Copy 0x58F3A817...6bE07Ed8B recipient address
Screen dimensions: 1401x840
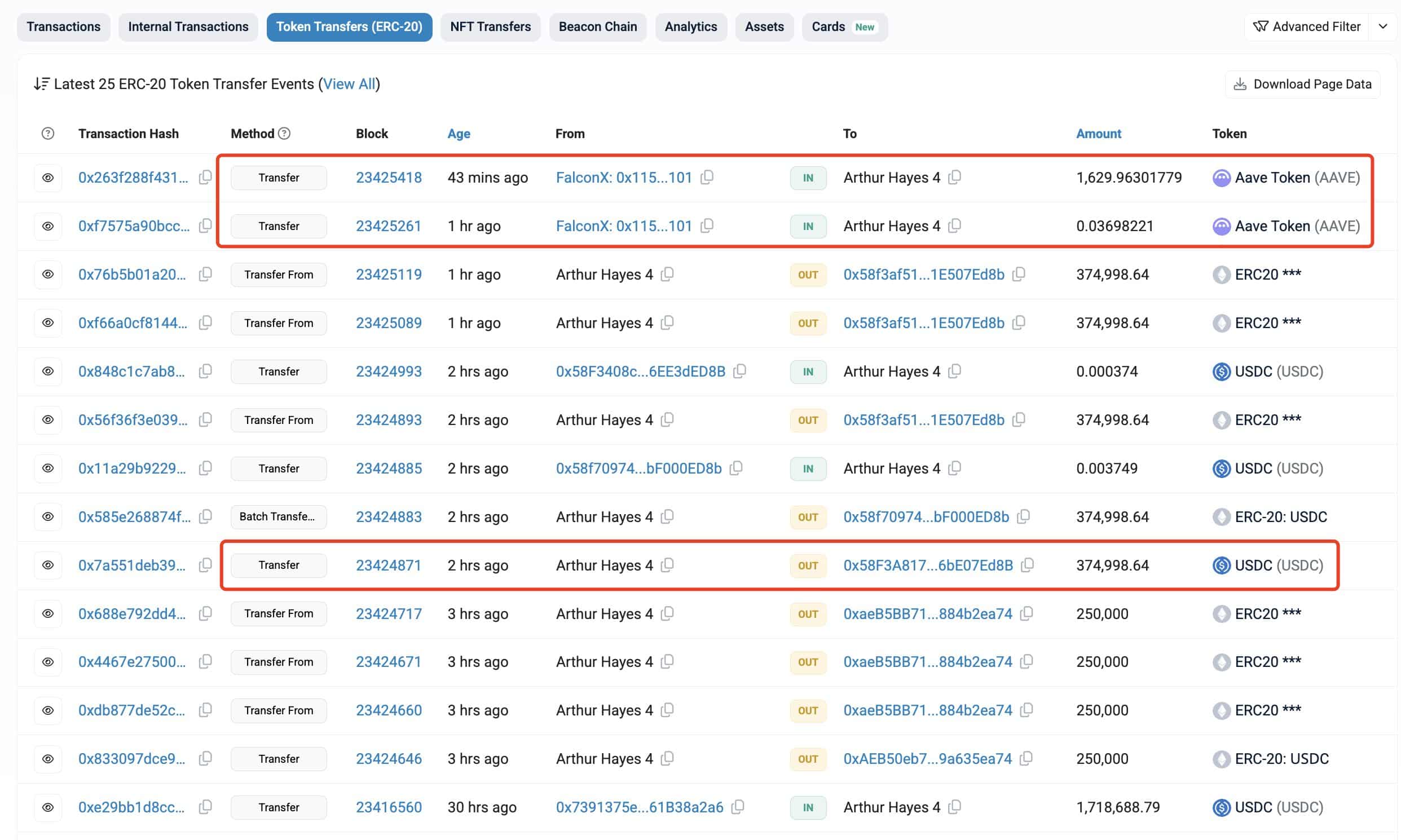1026,565
